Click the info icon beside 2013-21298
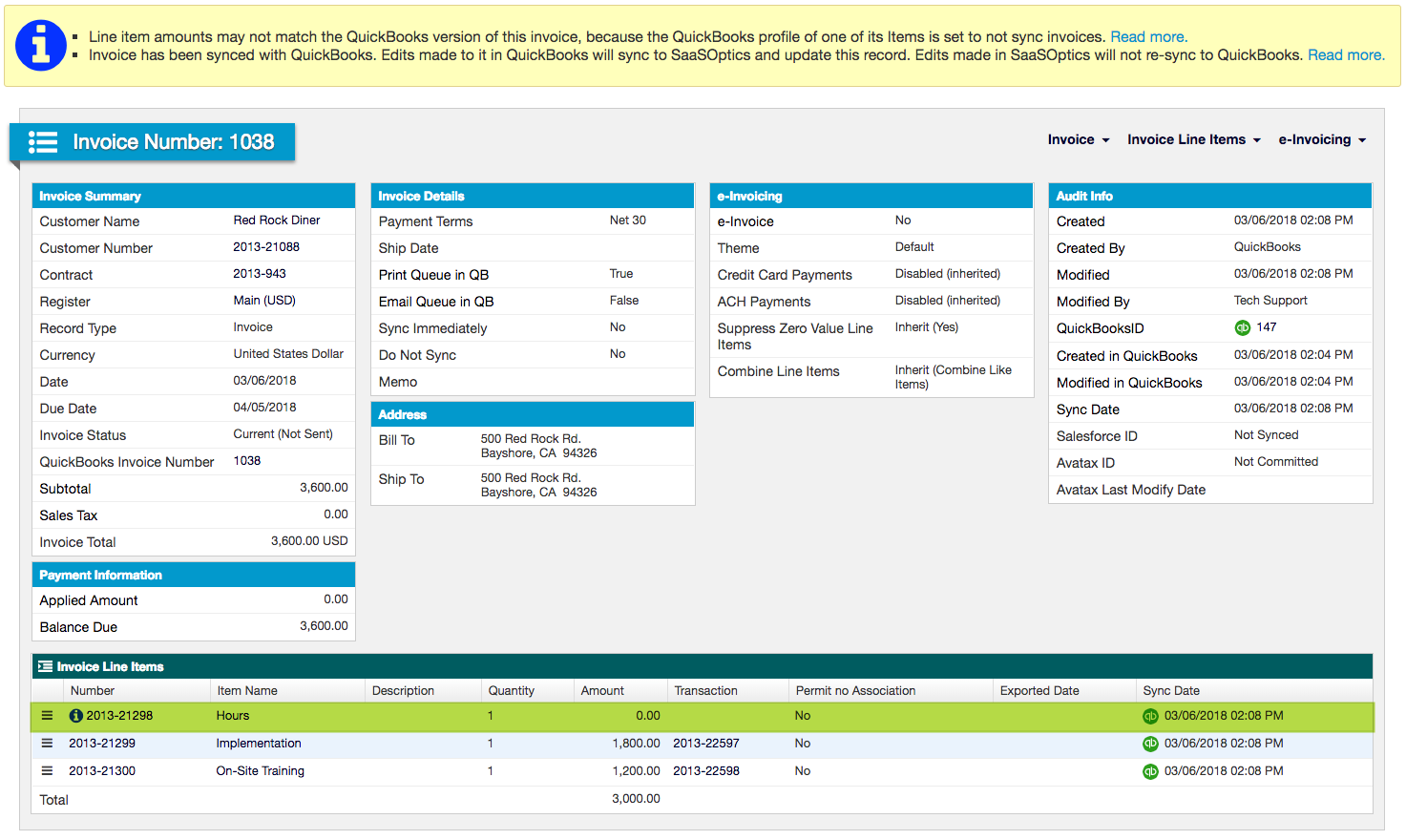Screen dimensions: 1406x840 tap(76, 716)
